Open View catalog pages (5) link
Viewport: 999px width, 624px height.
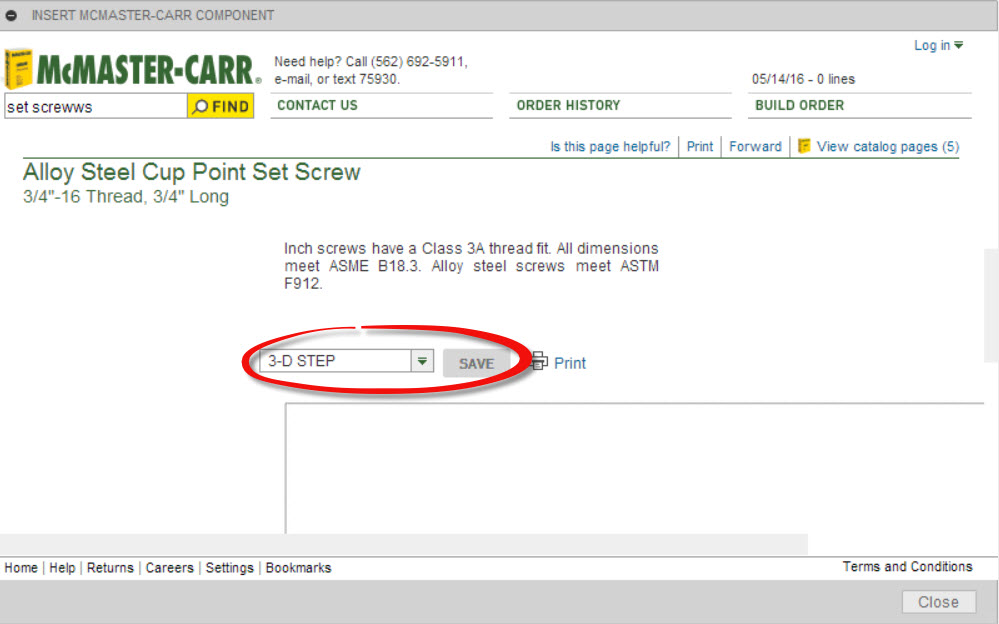888,147
